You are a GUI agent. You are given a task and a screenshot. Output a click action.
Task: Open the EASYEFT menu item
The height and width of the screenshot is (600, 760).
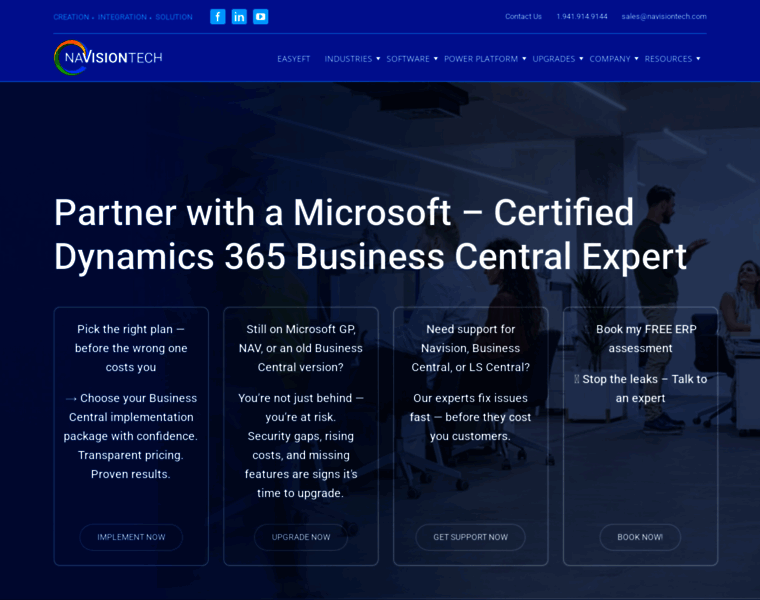(293, 59)
